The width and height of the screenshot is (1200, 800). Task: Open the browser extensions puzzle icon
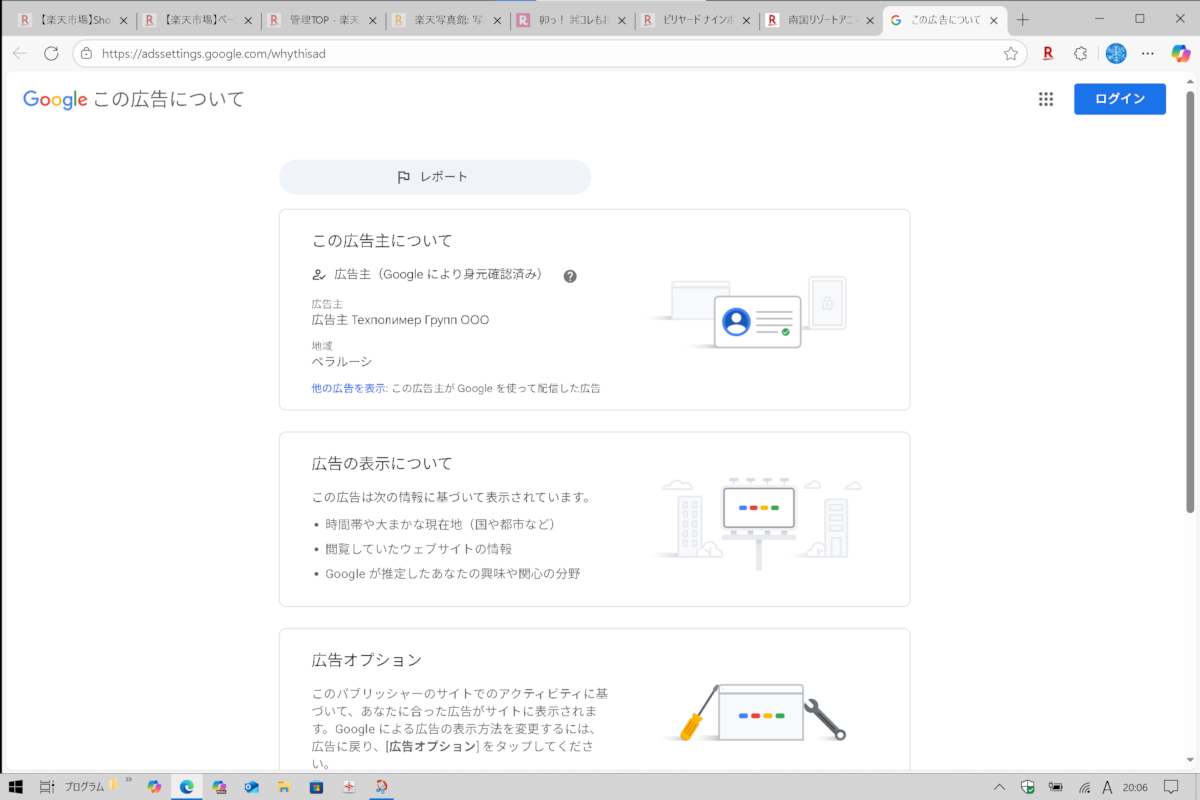tap(1080, 54)
